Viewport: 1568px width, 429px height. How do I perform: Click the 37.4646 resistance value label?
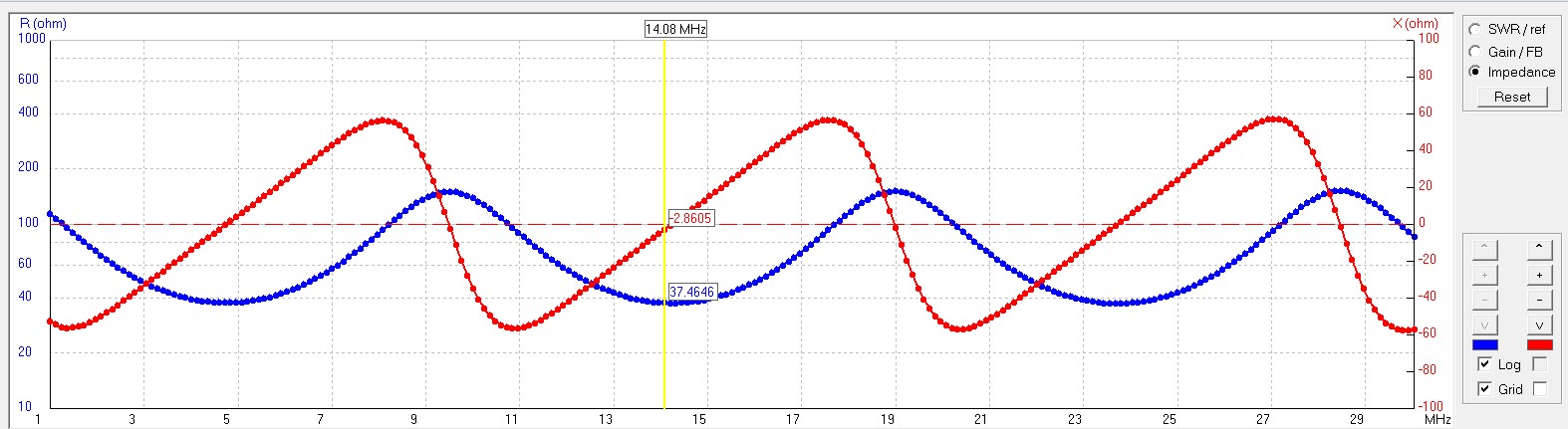[x=691, y=293]
